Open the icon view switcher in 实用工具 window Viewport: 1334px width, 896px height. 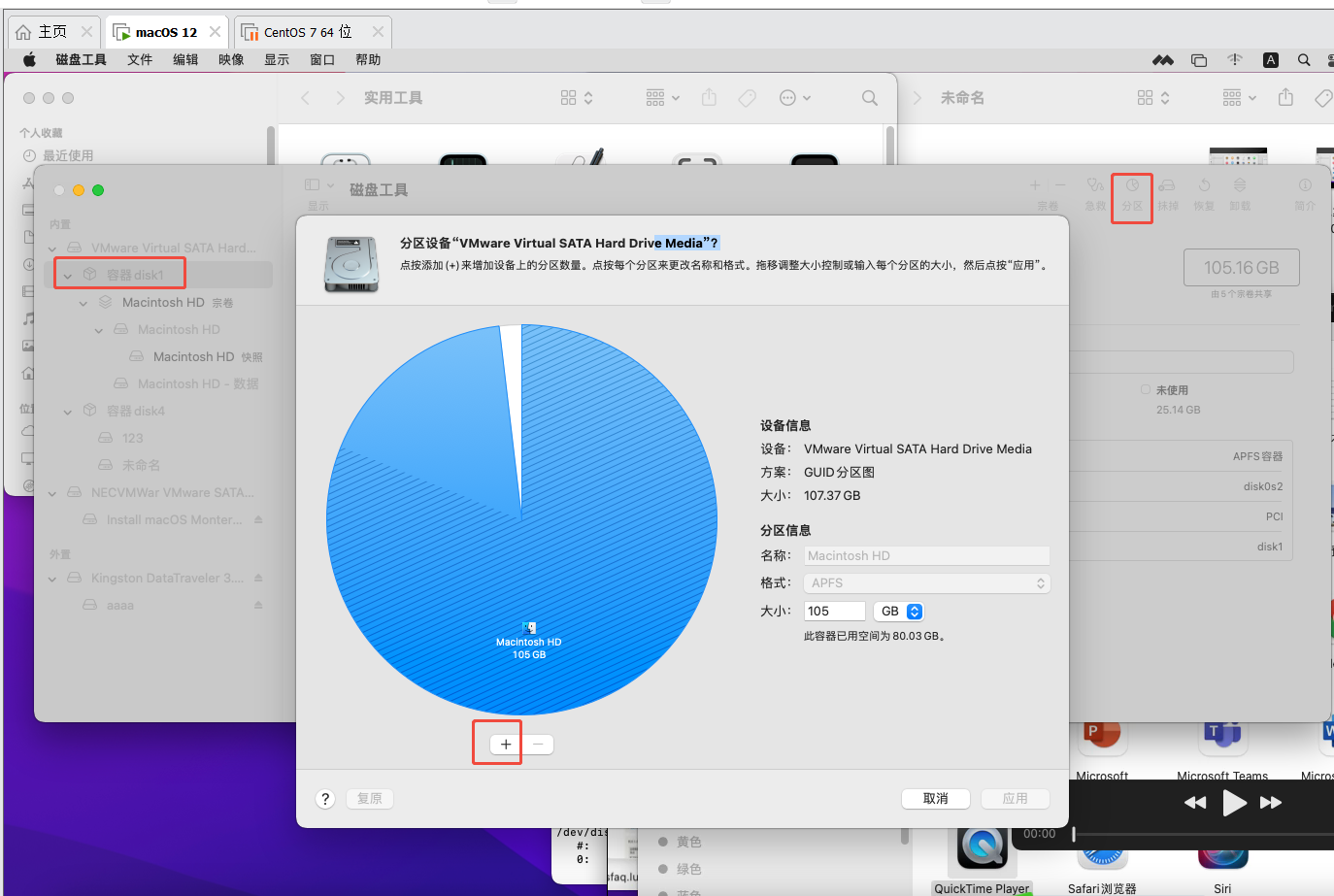point(577,98)
